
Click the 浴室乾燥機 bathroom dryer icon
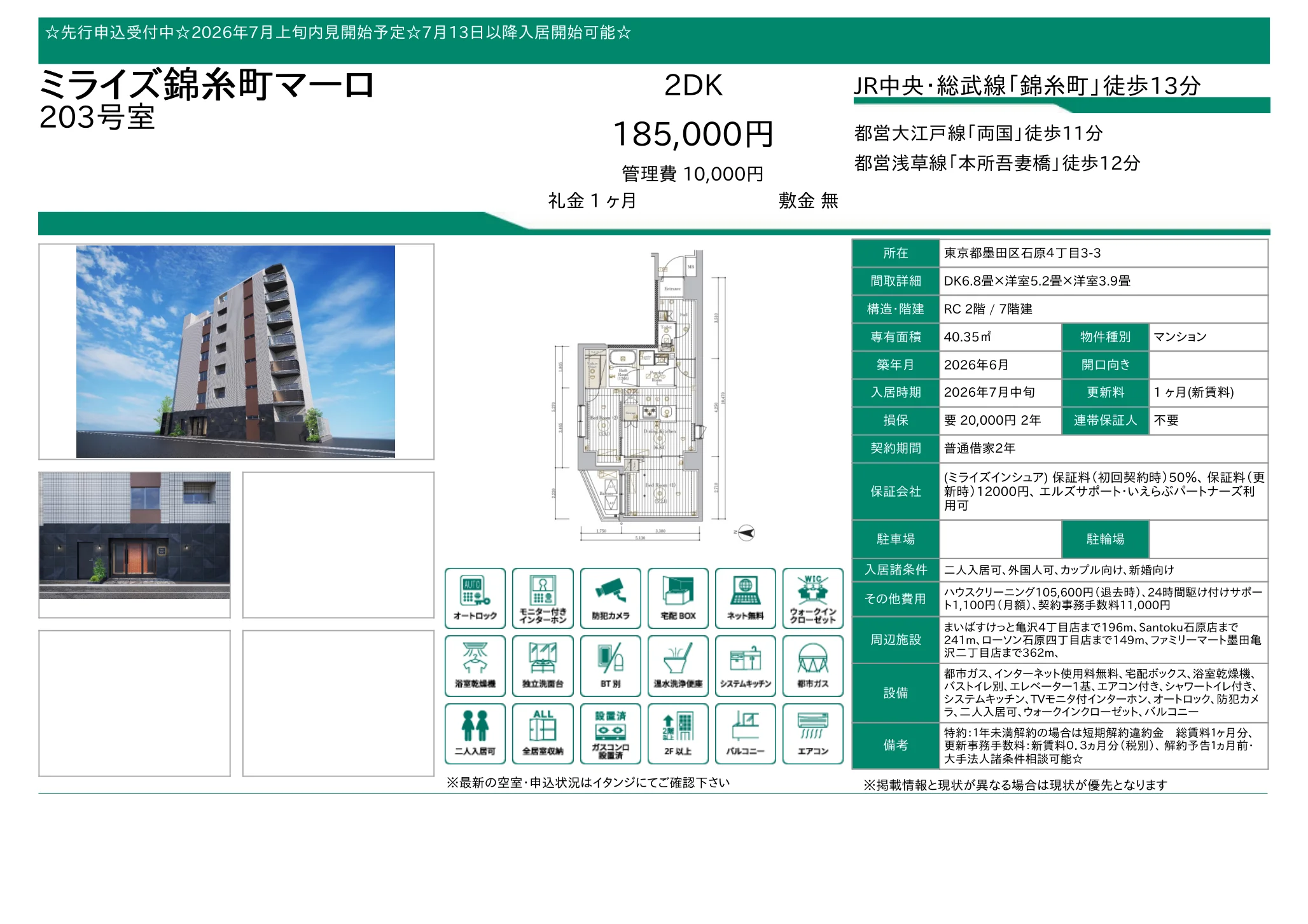click(x=475, y=666)
